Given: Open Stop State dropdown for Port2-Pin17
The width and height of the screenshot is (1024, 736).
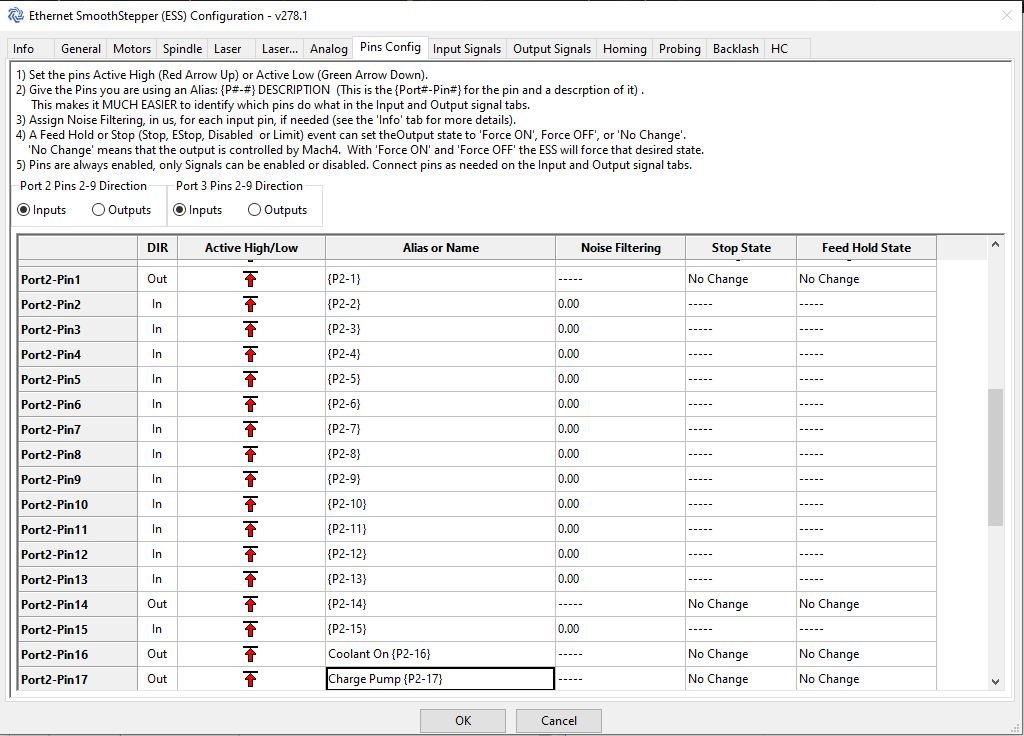Looking at the screenshot, I should click(x=741, y=679).
